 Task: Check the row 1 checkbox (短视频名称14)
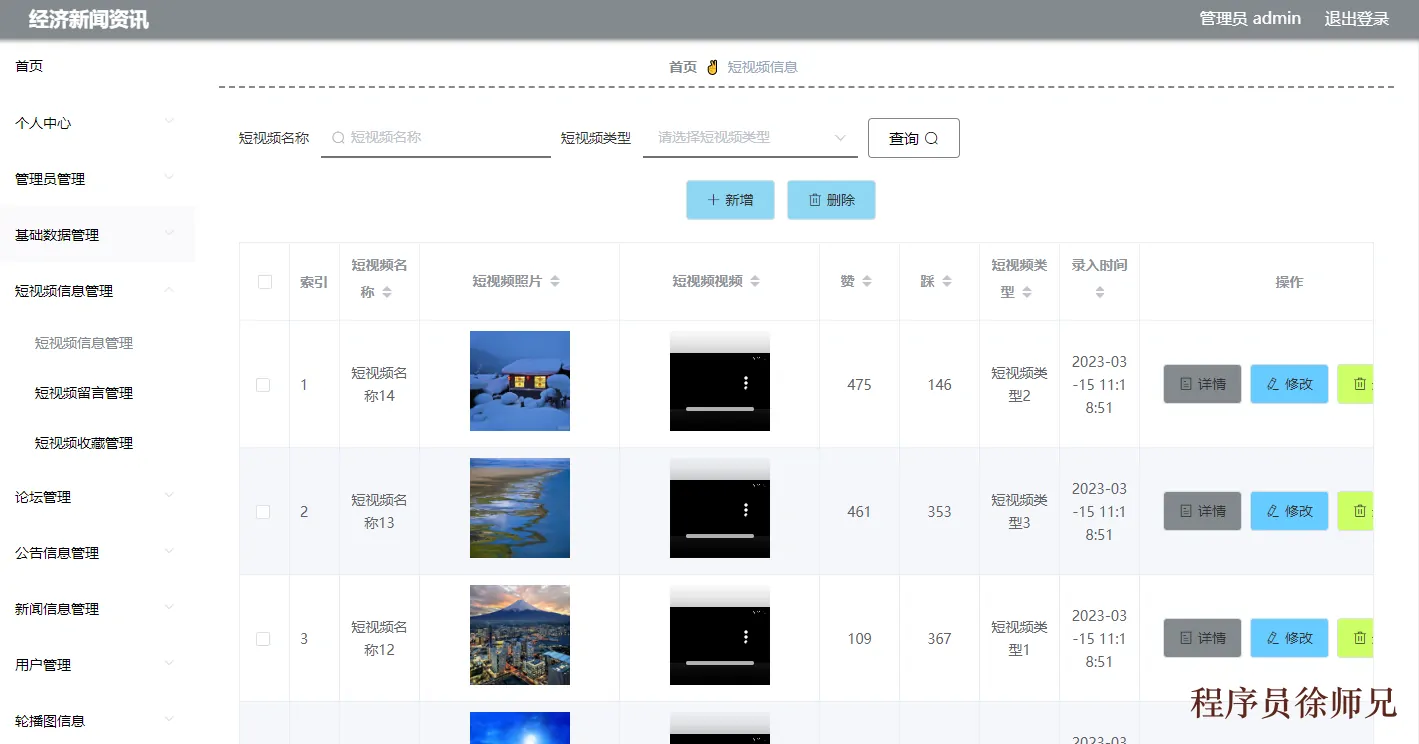click(263, 385)
